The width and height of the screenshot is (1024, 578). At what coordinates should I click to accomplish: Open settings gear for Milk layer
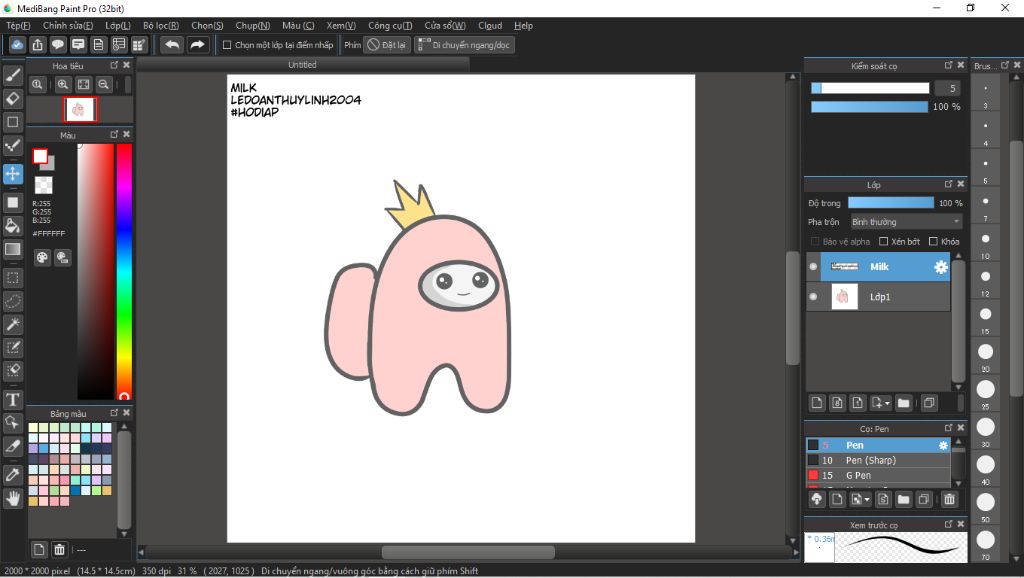(940, 267)
